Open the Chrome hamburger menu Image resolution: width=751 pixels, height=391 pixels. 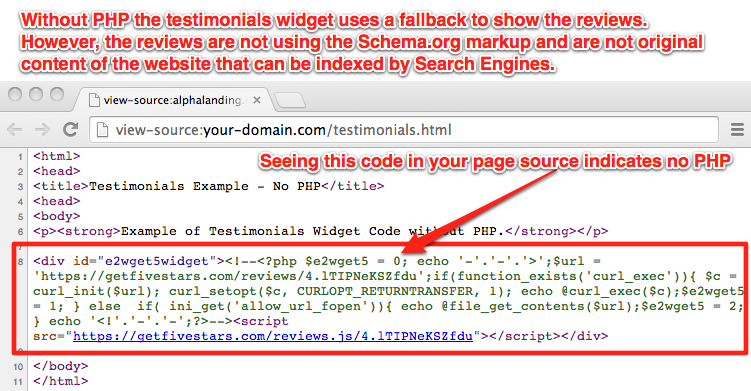point(737,129)
